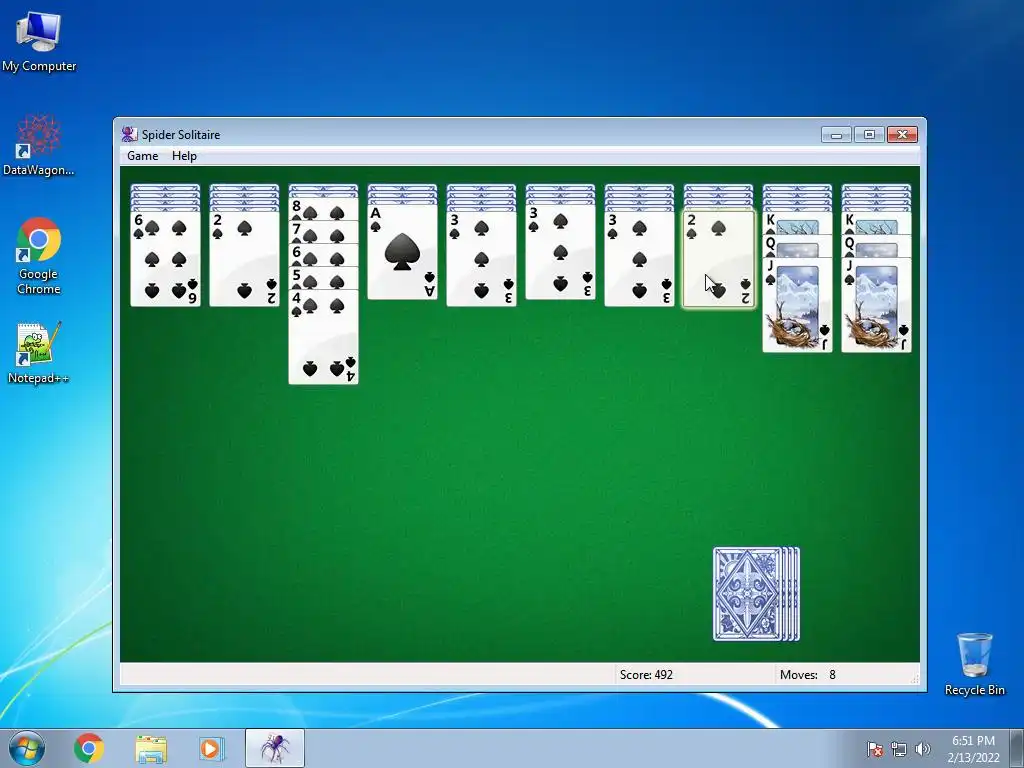The image size is (1024, 768).
Task: Open Windows Explorer from taskbar
Action: 151,748
